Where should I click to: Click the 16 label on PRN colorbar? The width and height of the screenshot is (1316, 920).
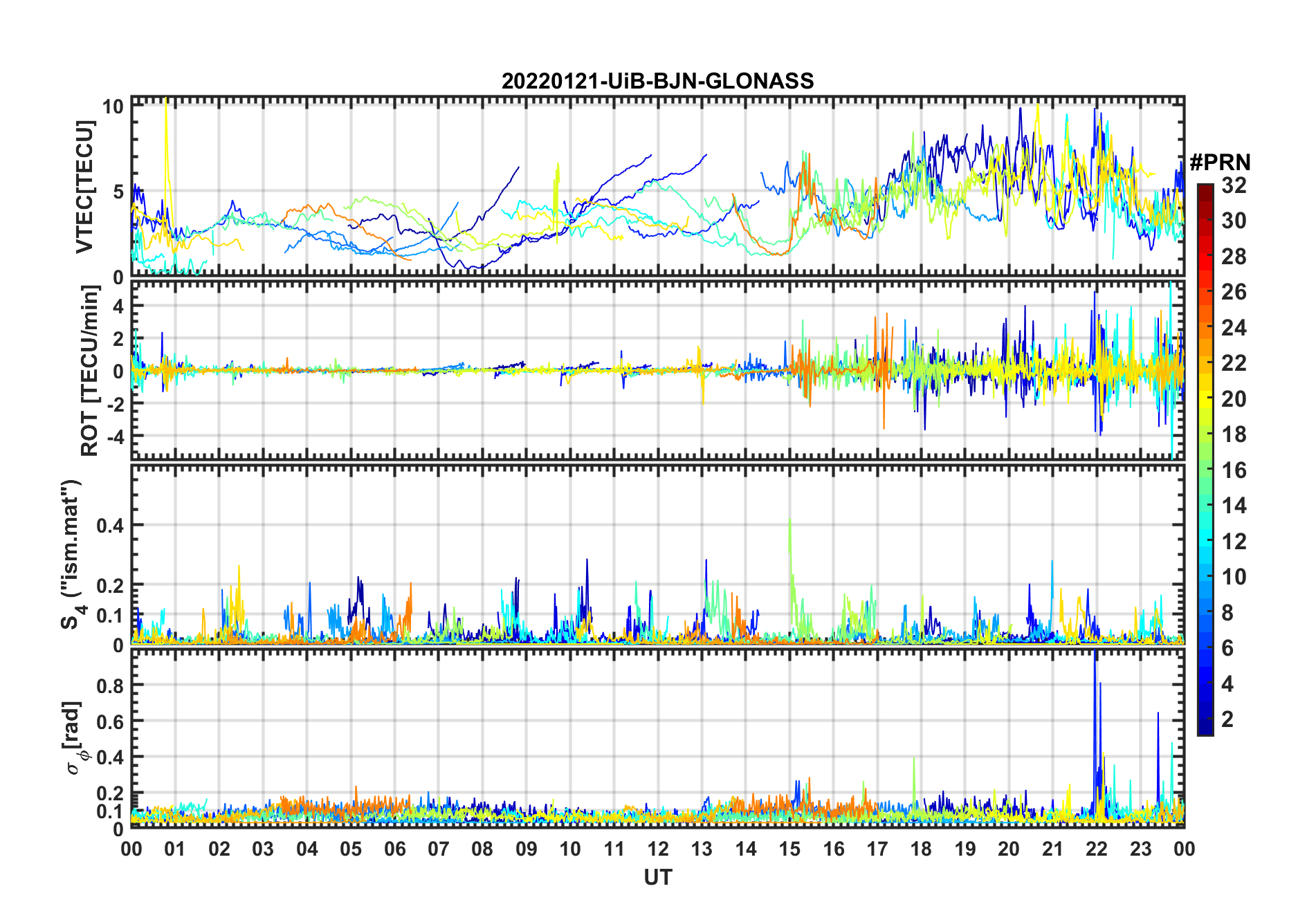pos(1234,470)
